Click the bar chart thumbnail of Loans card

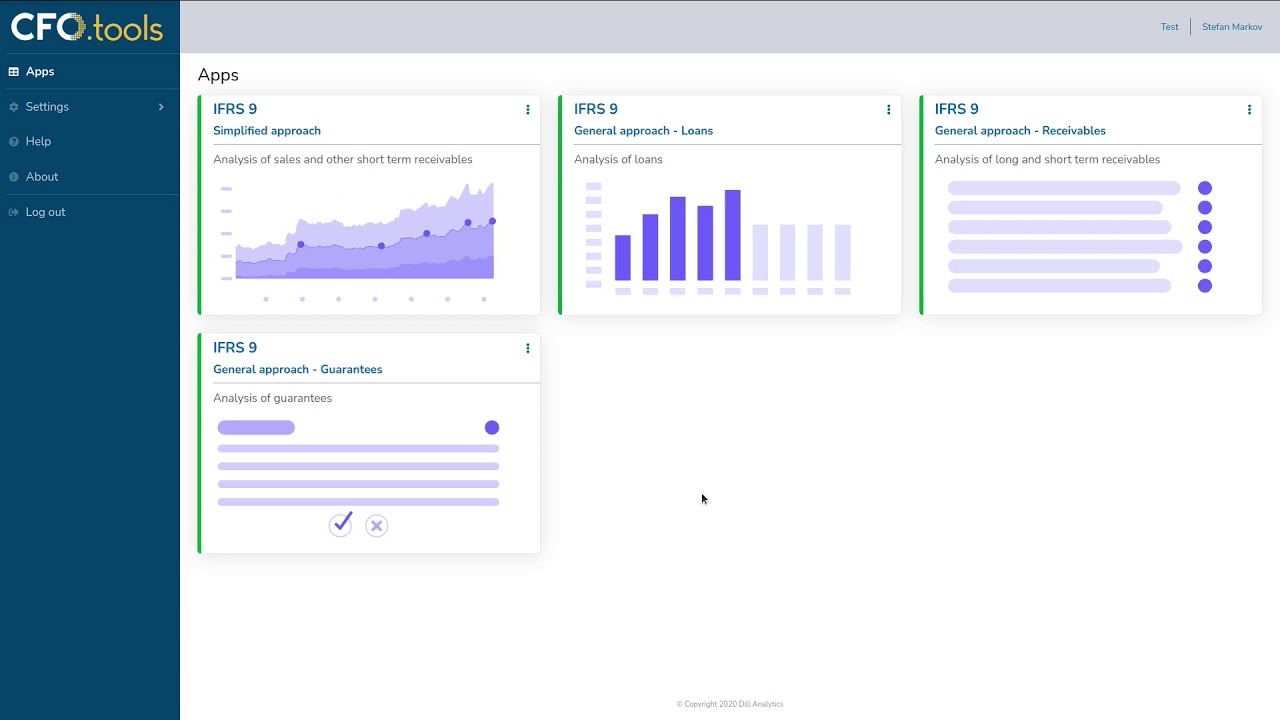pos(718,238)
